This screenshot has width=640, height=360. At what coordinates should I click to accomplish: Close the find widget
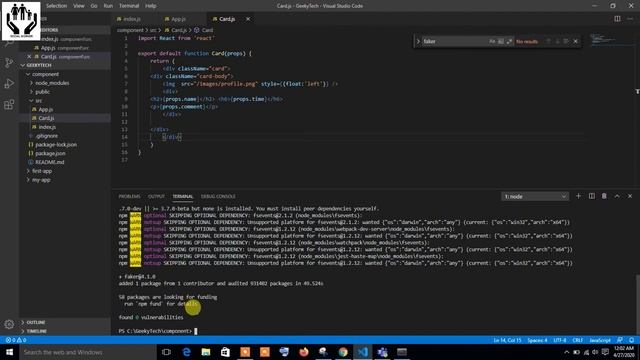[x=576, y=41]
